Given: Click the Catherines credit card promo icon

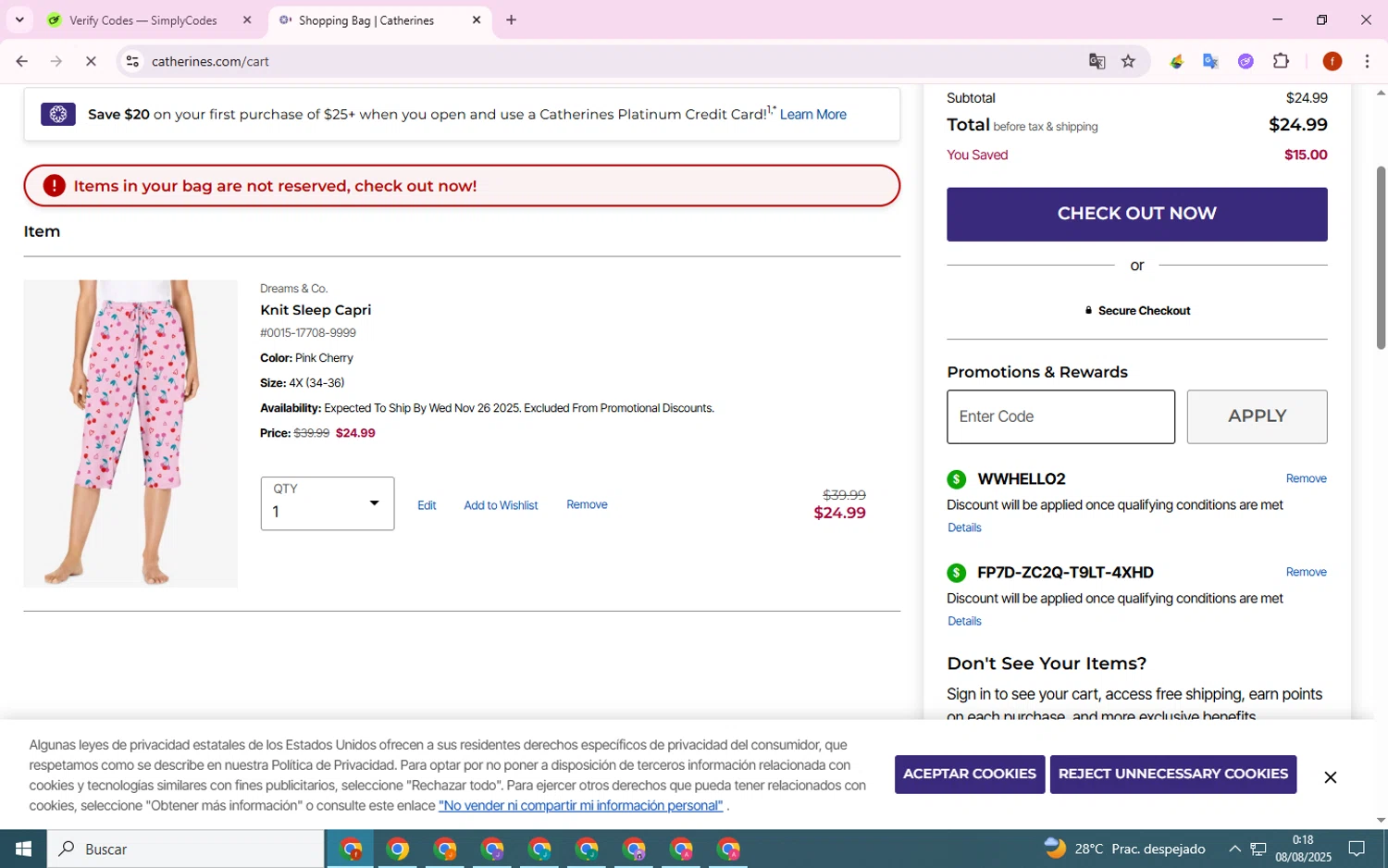Looking at the screenshot, I should tap(58, 115).
